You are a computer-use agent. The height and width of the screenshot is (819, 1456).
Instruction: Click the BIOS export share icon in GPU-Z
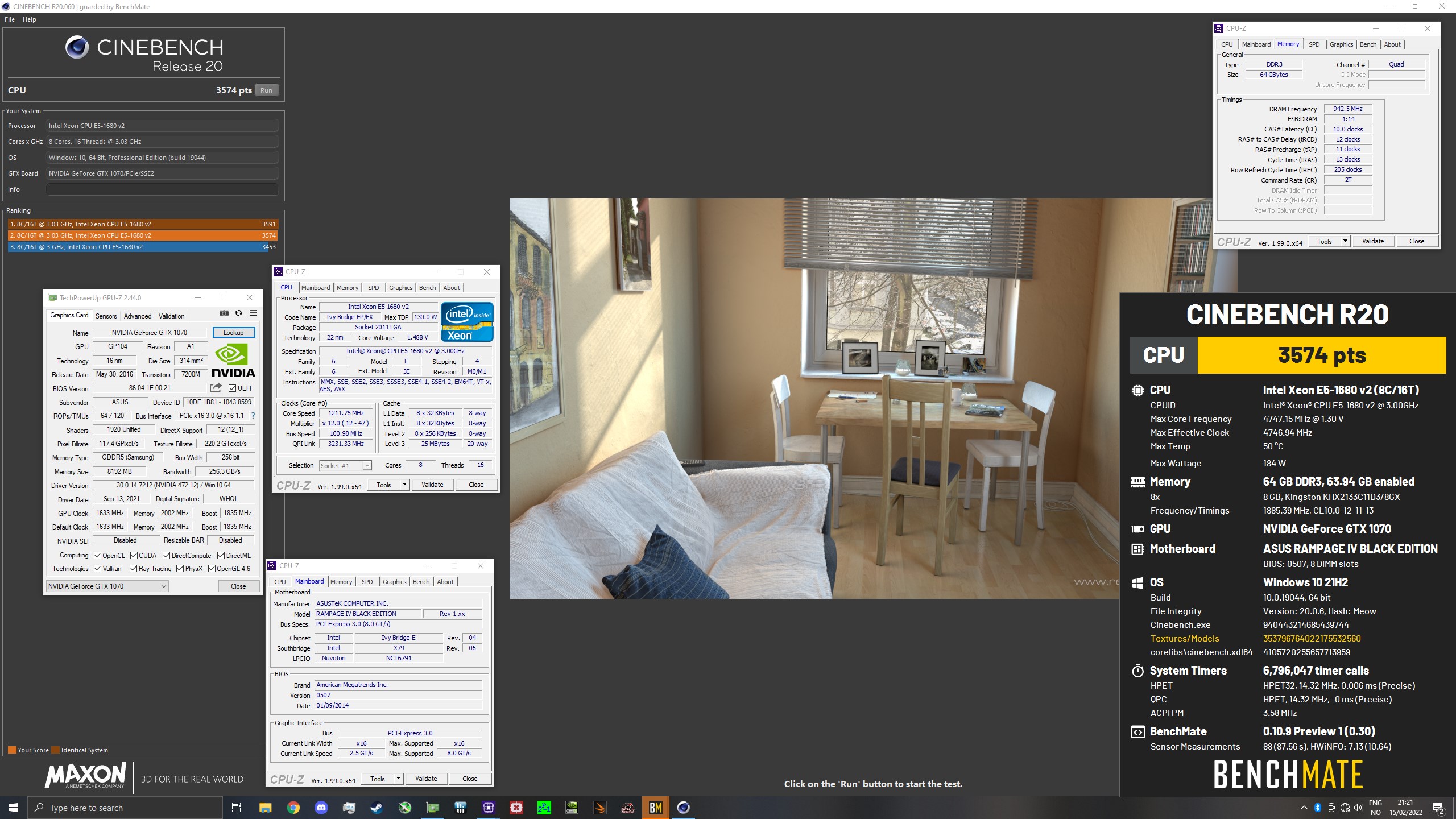tap(216, 388)
